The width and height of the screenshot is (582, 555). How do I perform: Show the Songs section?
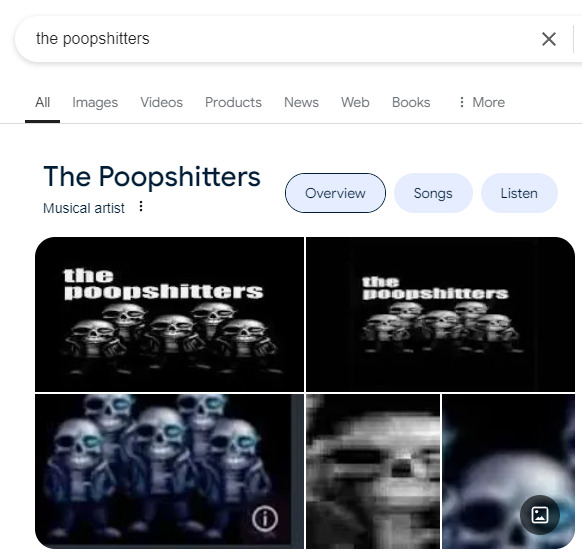click(x=433, y=193)
